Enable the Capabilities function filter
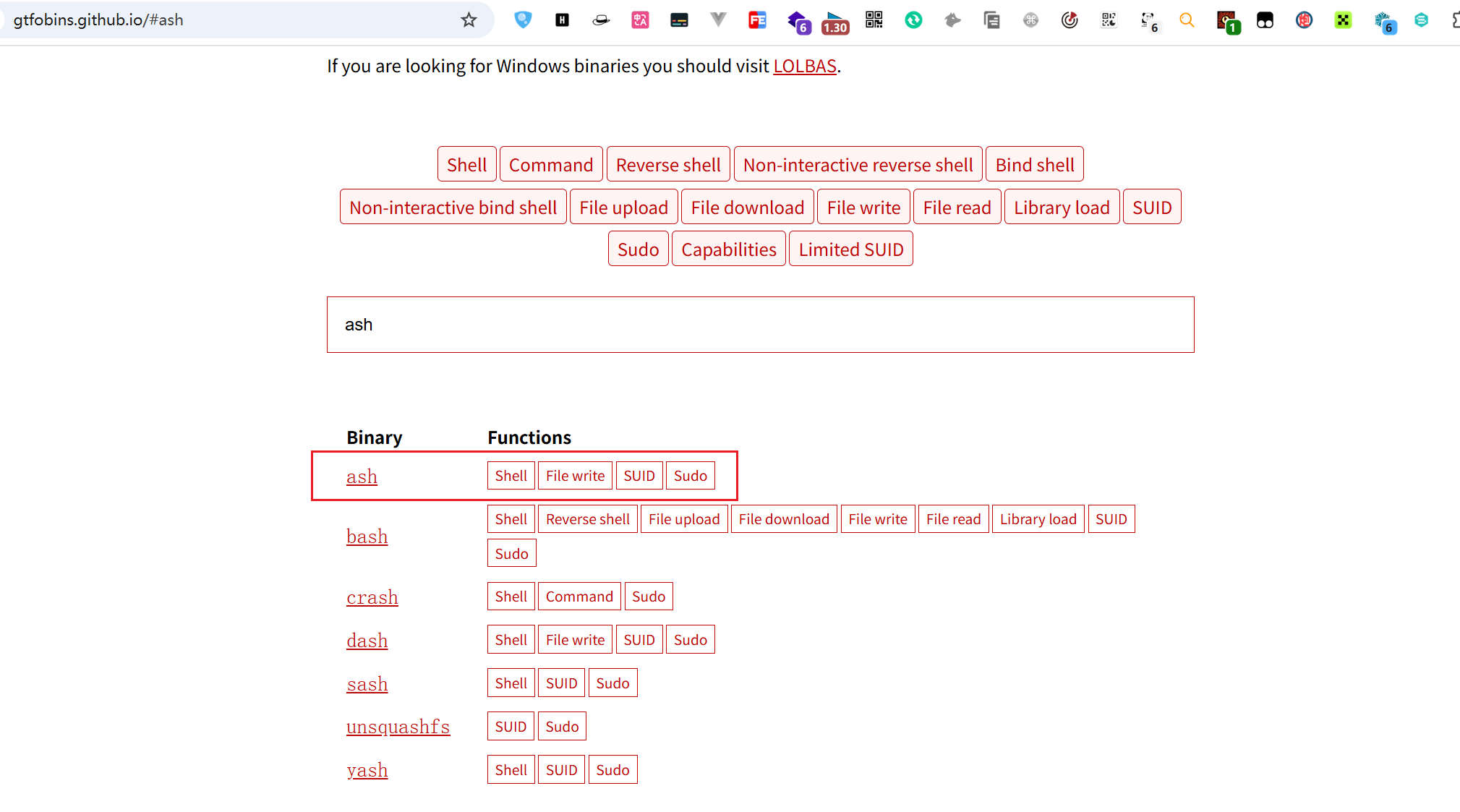 tap(728, 249)
